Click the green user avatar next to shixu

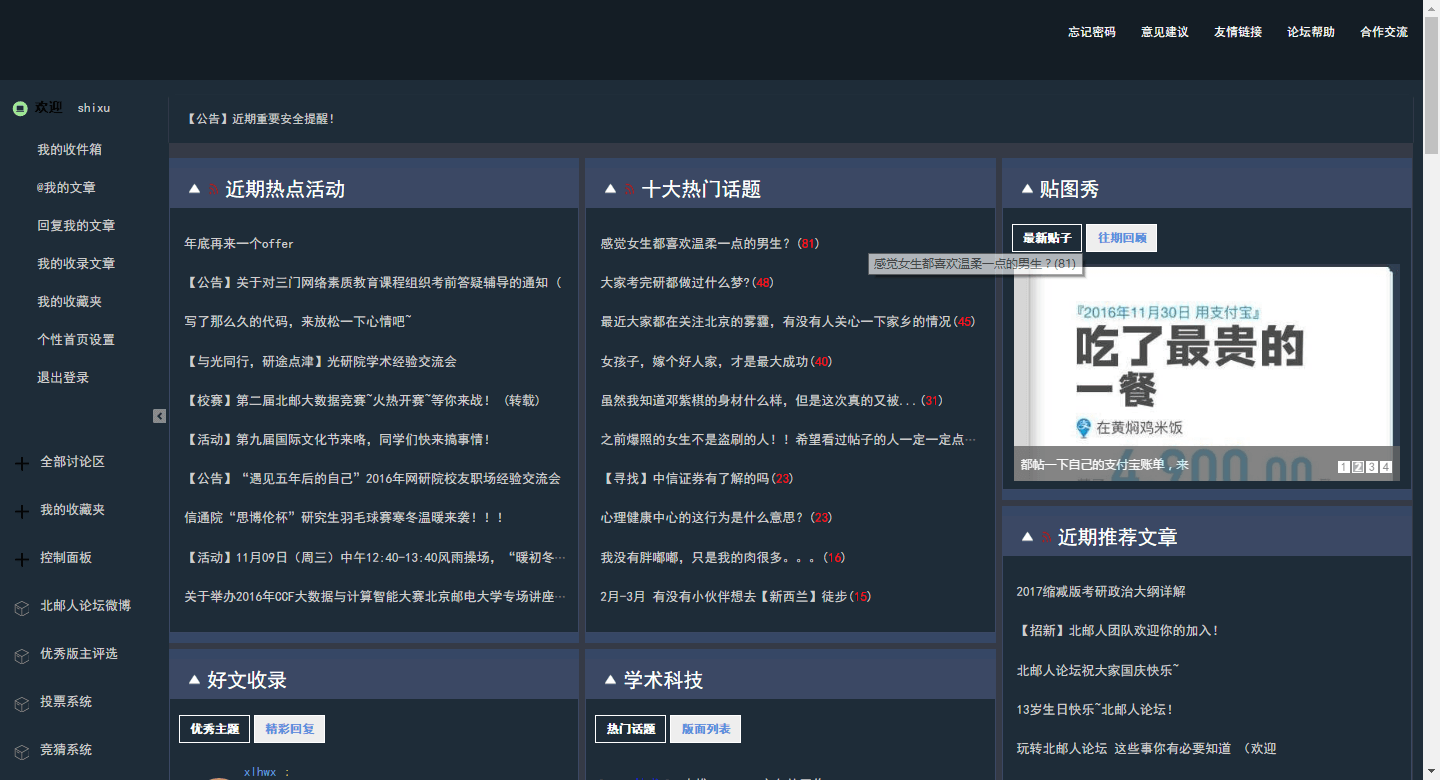pos(20,108)
